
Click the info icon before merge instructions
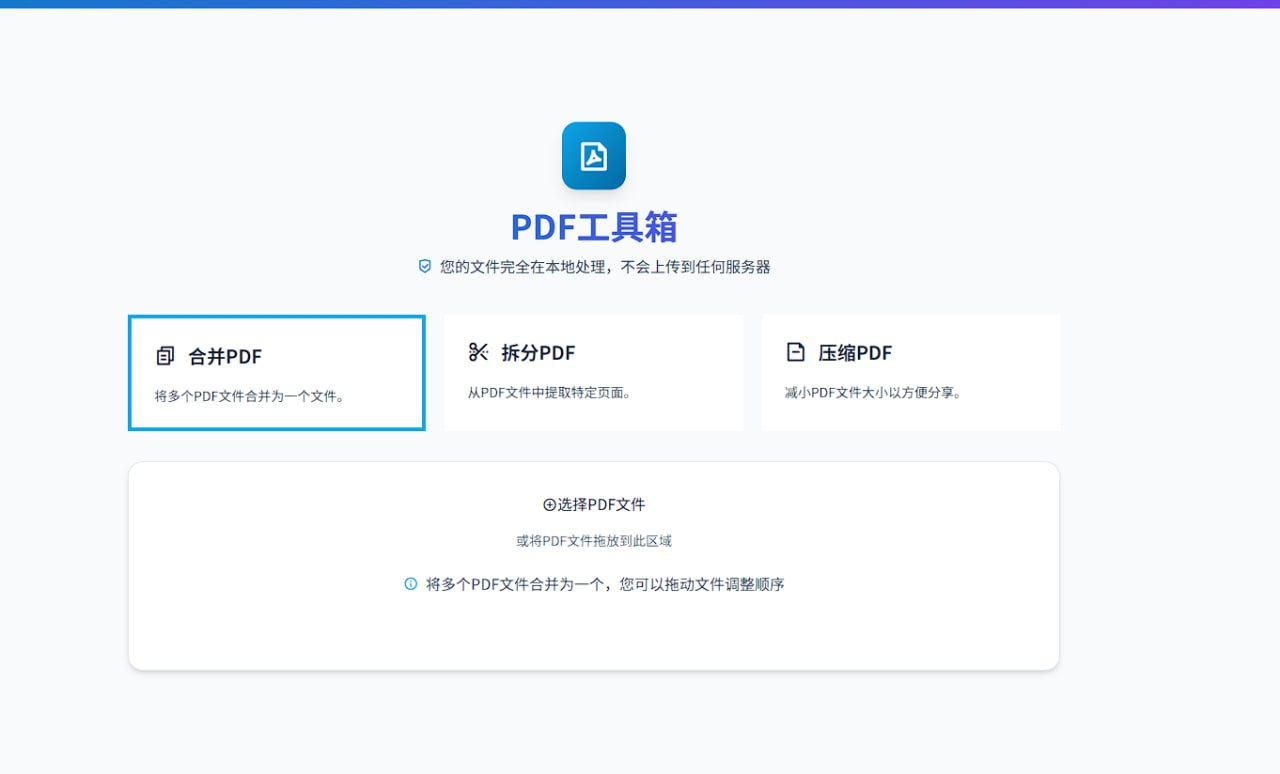(x=410, y=584)
